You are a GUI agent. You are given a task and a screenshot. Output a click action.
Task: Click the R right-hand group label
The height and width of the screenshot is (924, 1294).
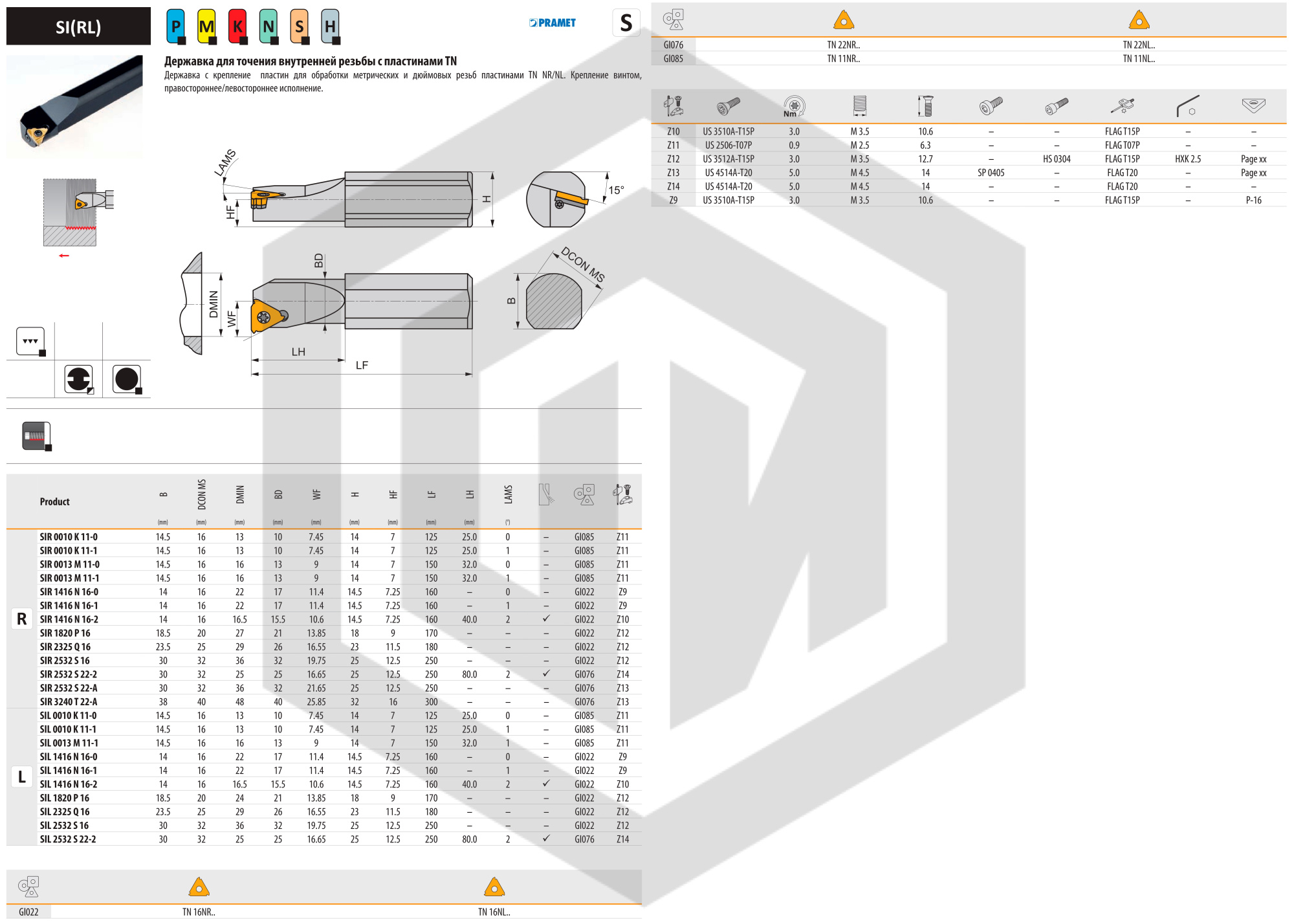pos(22,619)
